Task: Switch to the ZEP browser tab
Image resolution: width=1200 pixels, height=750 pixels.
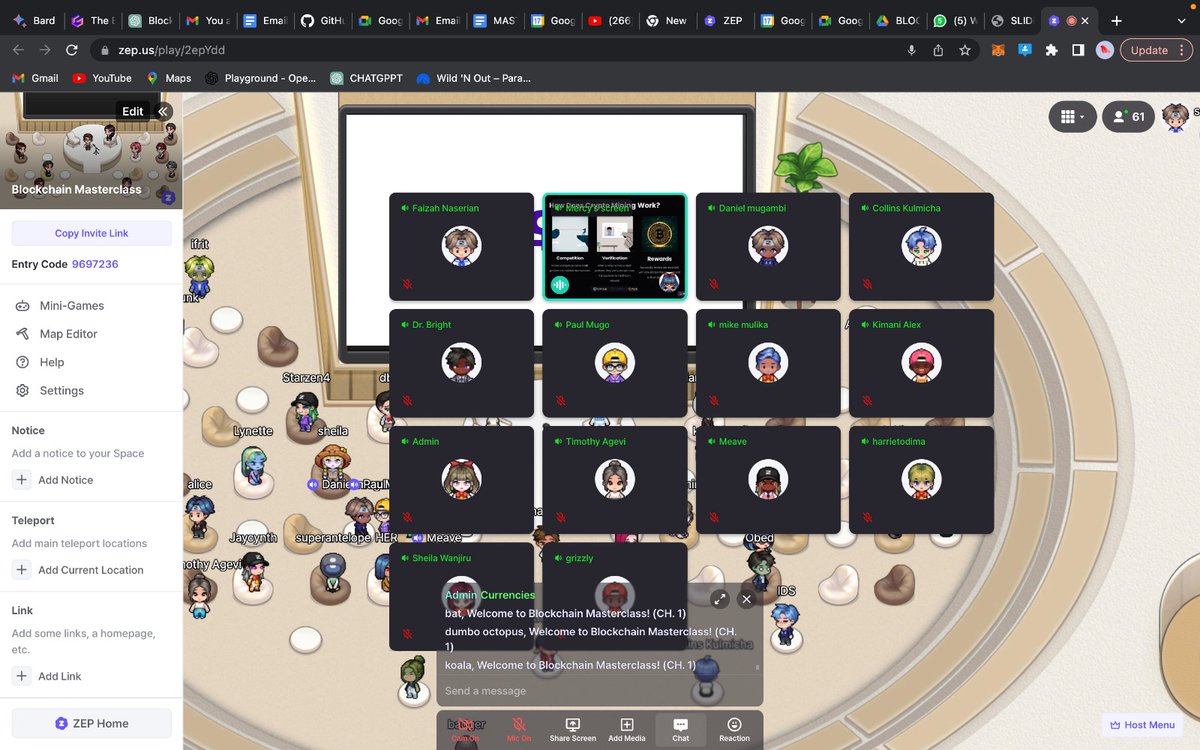Action: 724,20
